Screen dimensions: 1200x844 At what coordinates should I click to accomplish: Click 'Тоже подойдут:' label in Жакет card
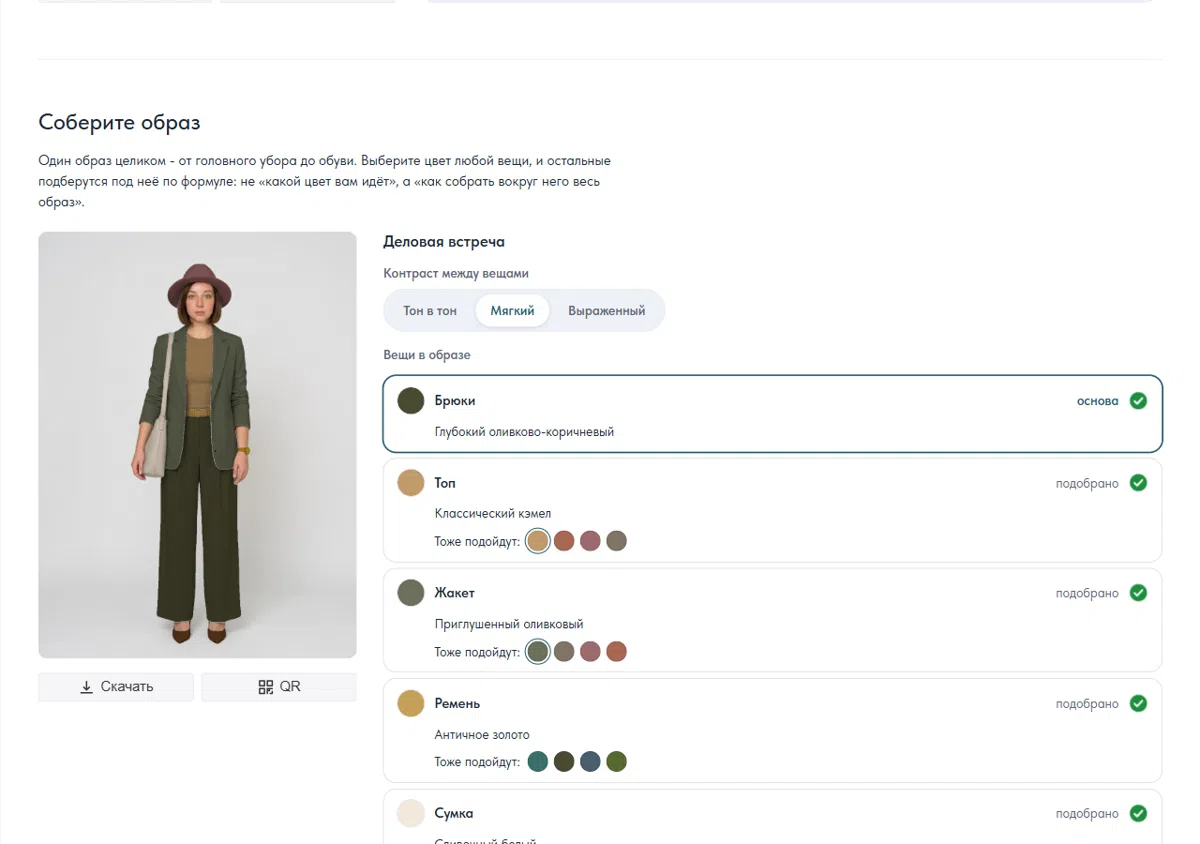[x=477, y=652]
